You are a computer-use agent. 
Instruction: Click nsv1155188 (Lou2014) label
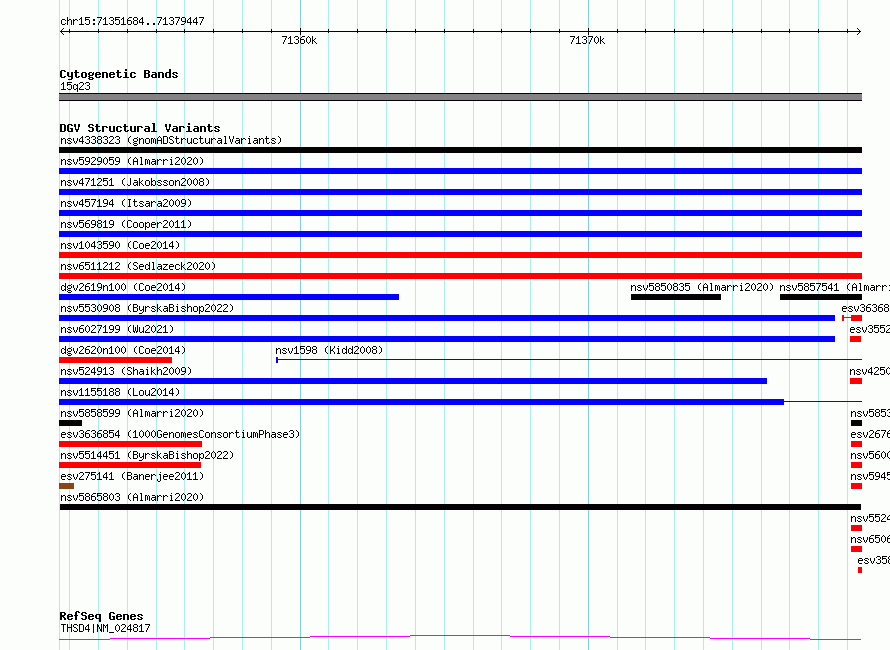click(x=120, y=392)
